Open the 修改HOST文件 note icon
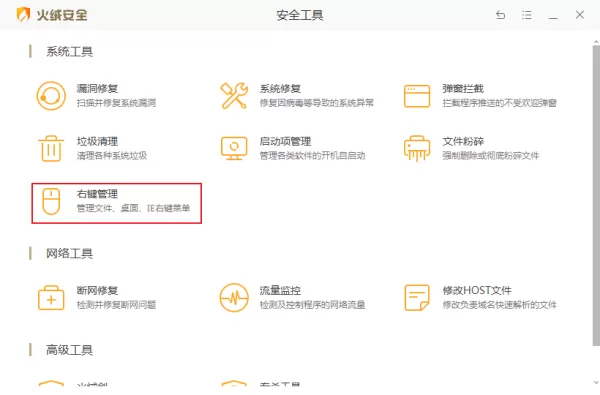The height and width of the screenshot is (395, 600). click(x=417, y=298)
